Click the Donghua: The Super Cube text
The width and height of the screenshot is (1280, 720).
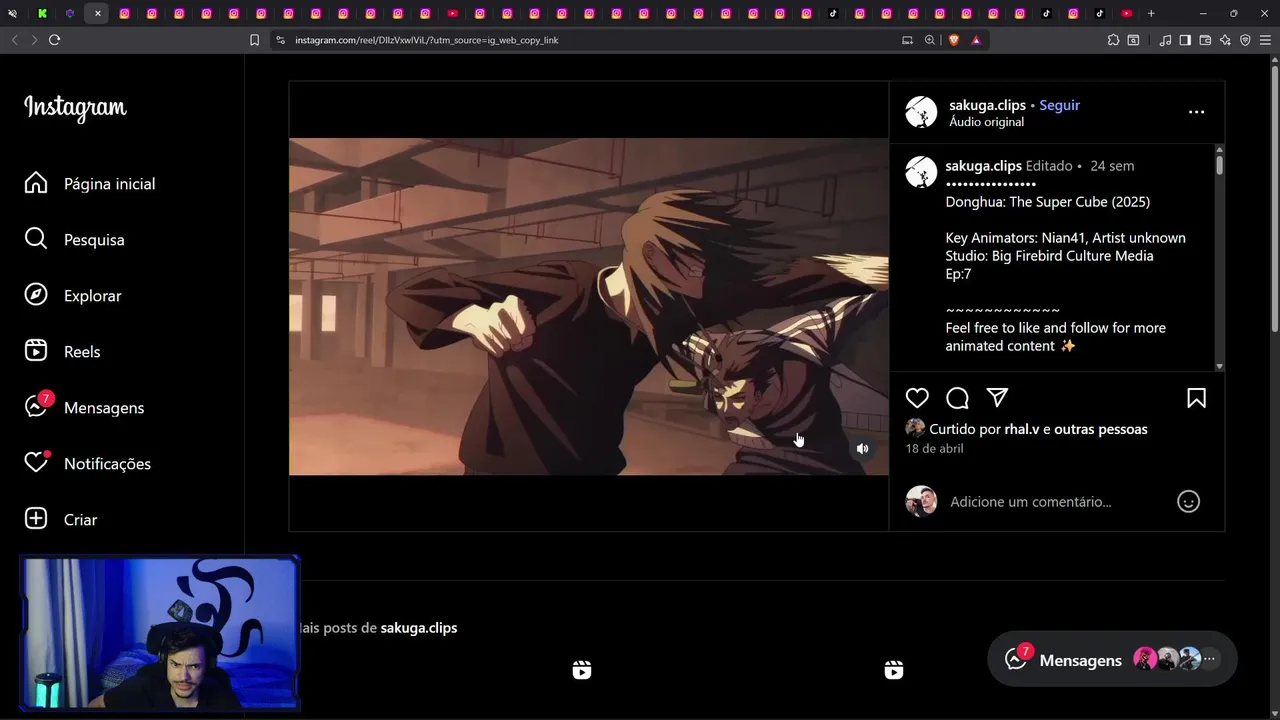pos(1047,202)
